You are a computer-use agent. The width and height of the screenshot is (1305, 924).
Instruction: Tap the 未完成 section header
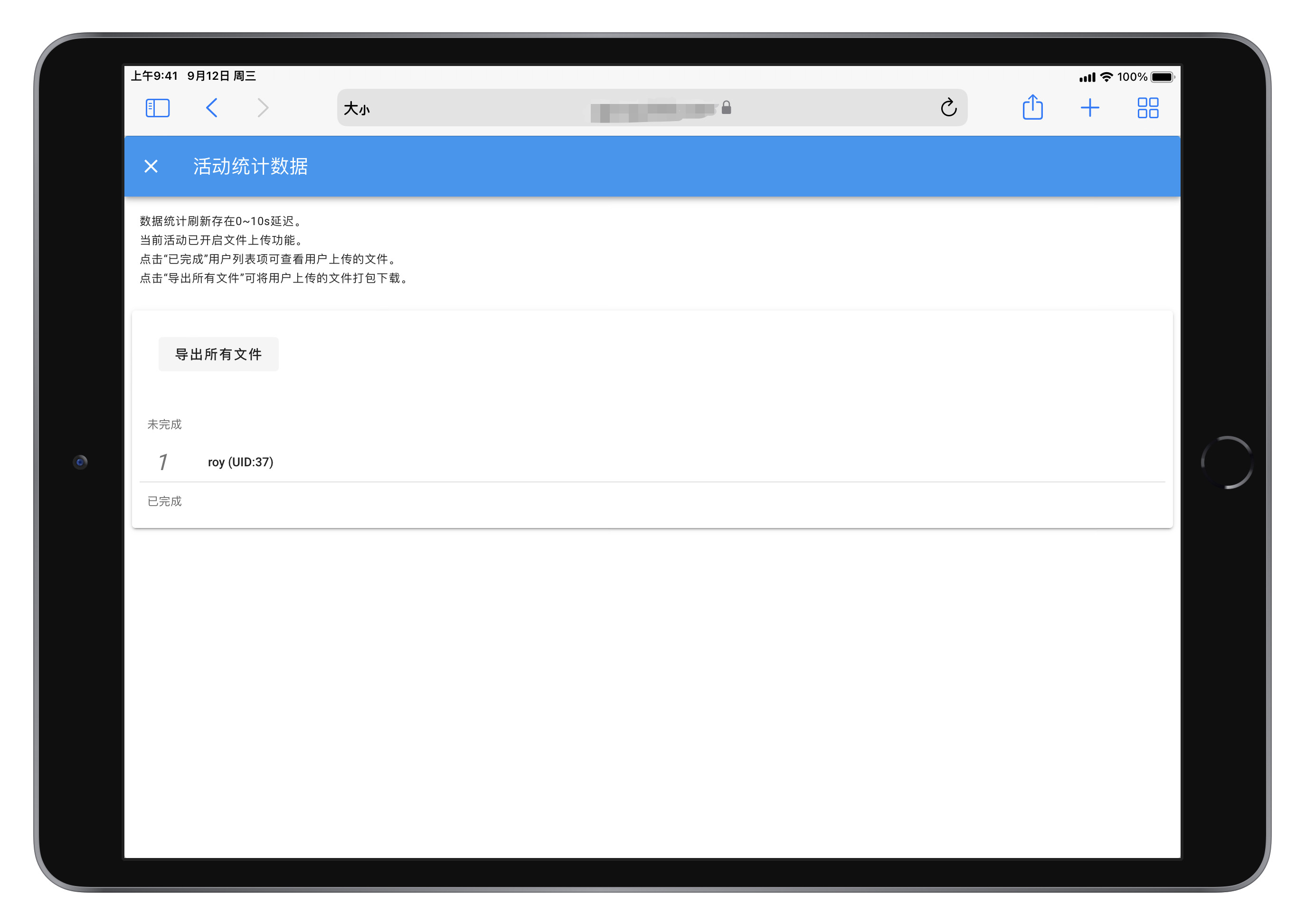(164, 424)
